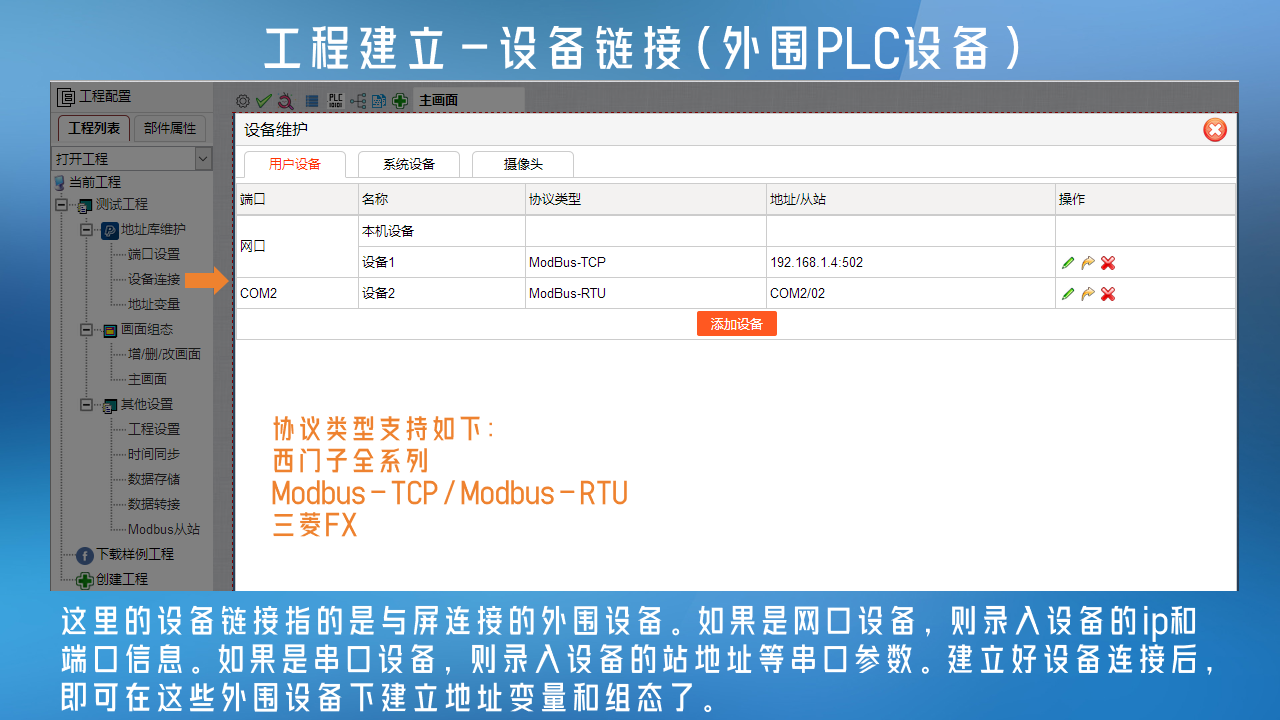Select 地址变量 in the project tree

coord(154,304)
